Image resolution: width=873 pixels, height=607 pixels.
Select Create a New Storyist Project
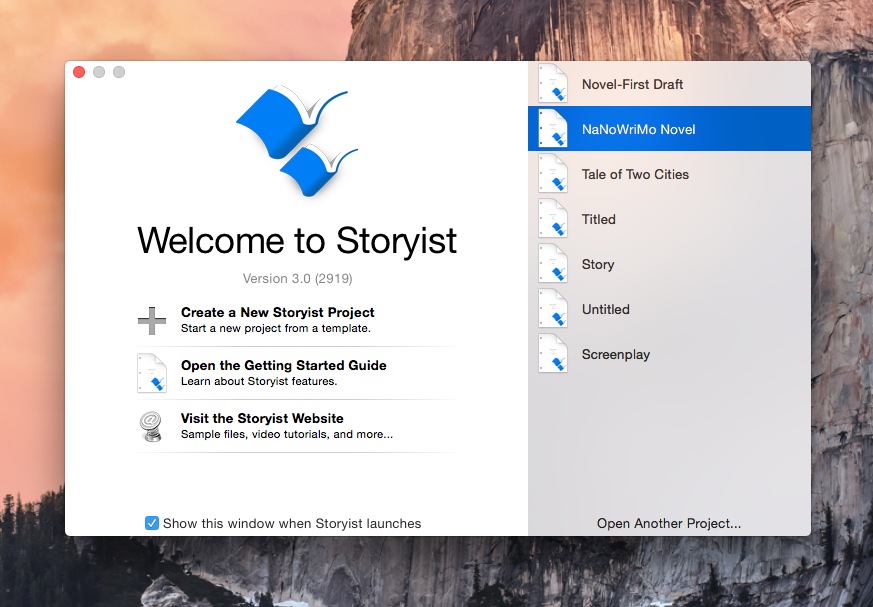277,312
